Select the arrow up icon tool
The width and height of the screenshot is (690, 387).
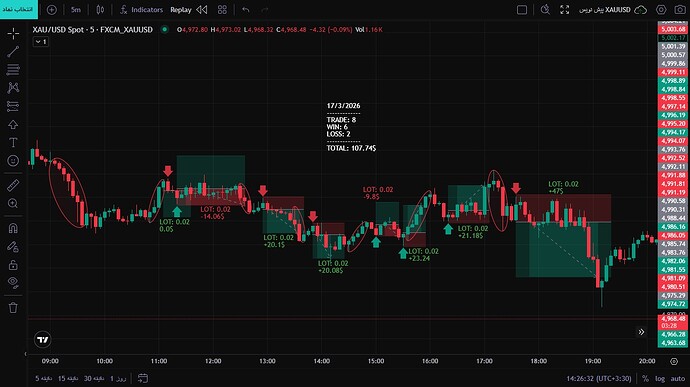click(x=13, y=125)
